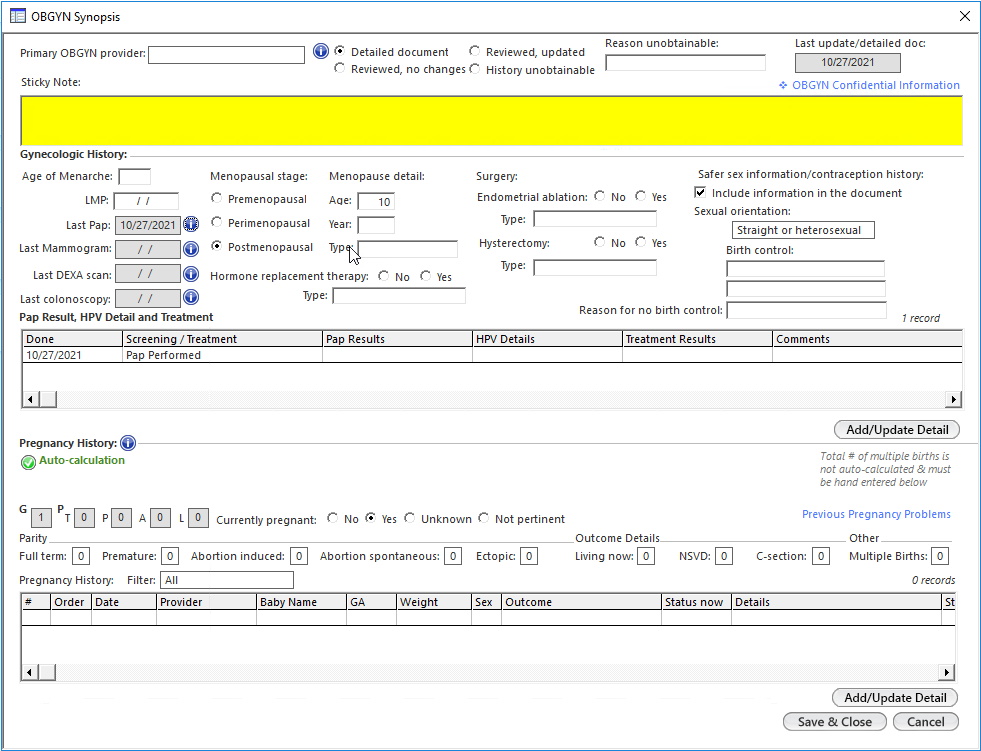Click the Outcome column header
Image resolution: width=981 pixels, height=751 pixels.
coord(581,602)
